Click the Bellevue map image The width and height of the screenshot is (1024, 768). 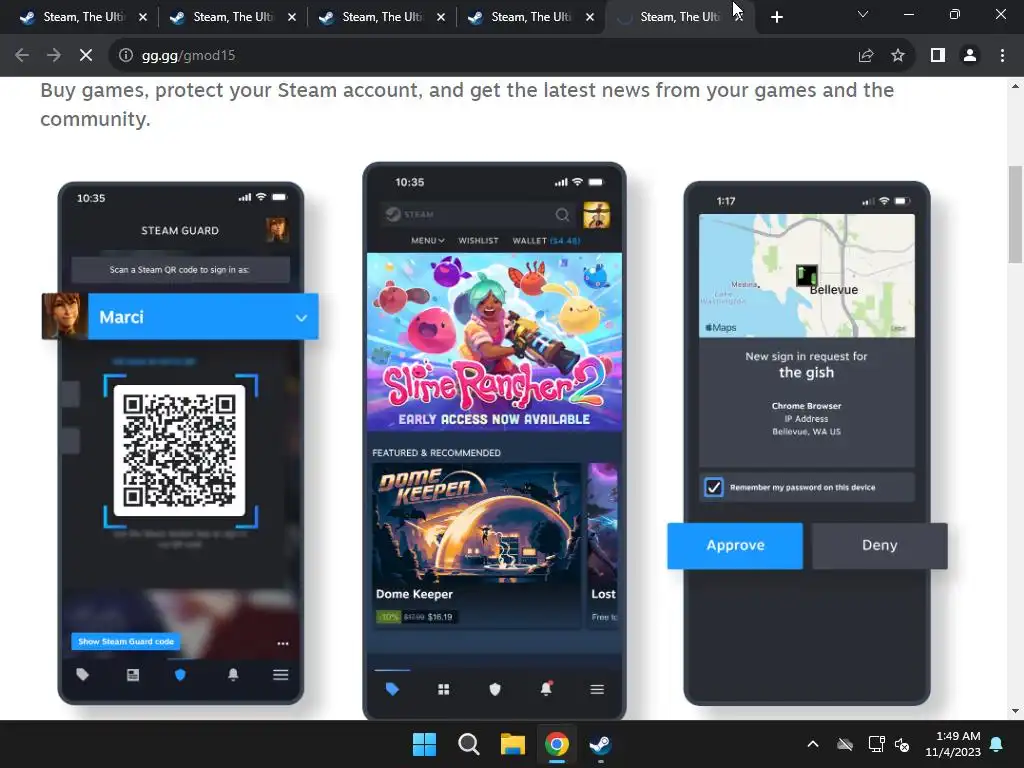pos(807,276)
